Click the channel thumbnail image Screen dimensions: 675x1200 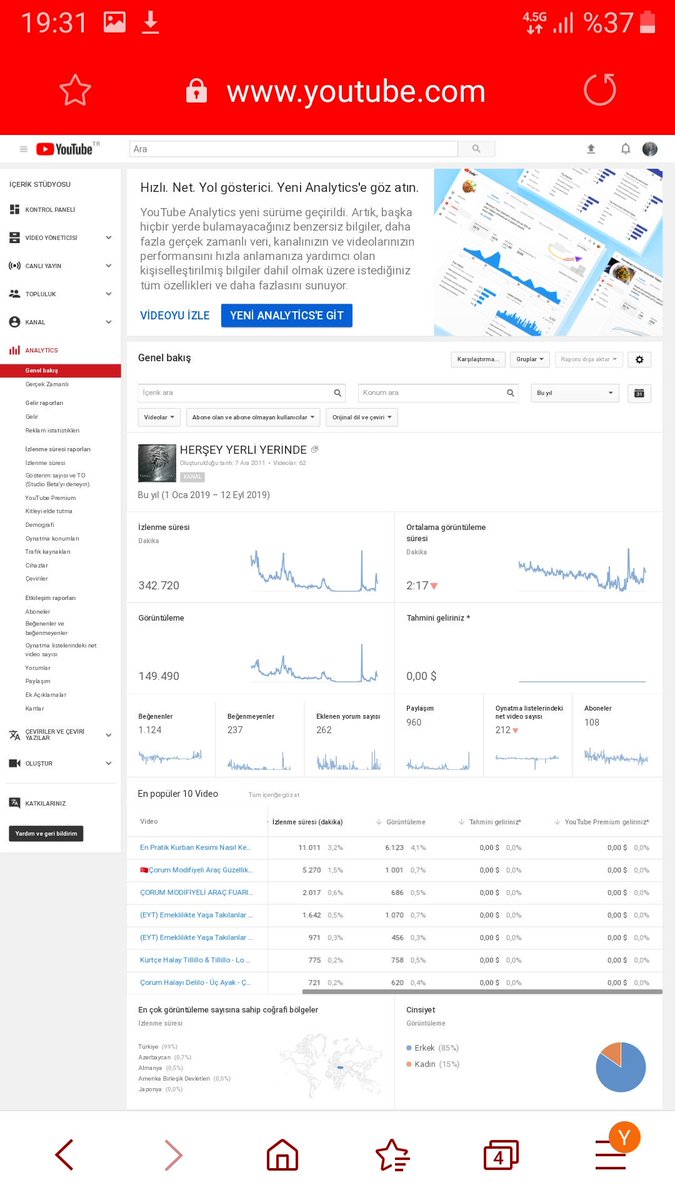pos(156,463)
